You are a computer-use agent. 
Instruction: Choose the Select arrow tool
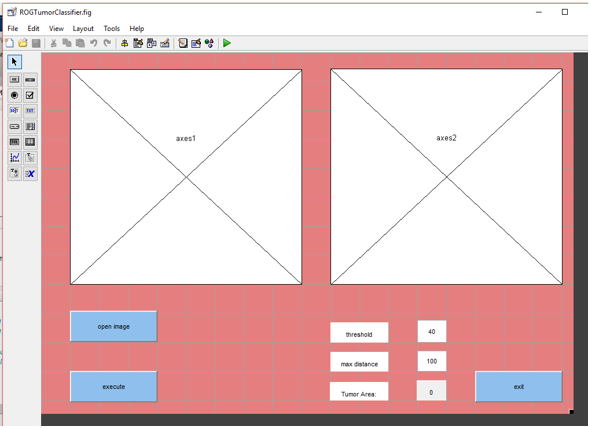click(15, 62)
